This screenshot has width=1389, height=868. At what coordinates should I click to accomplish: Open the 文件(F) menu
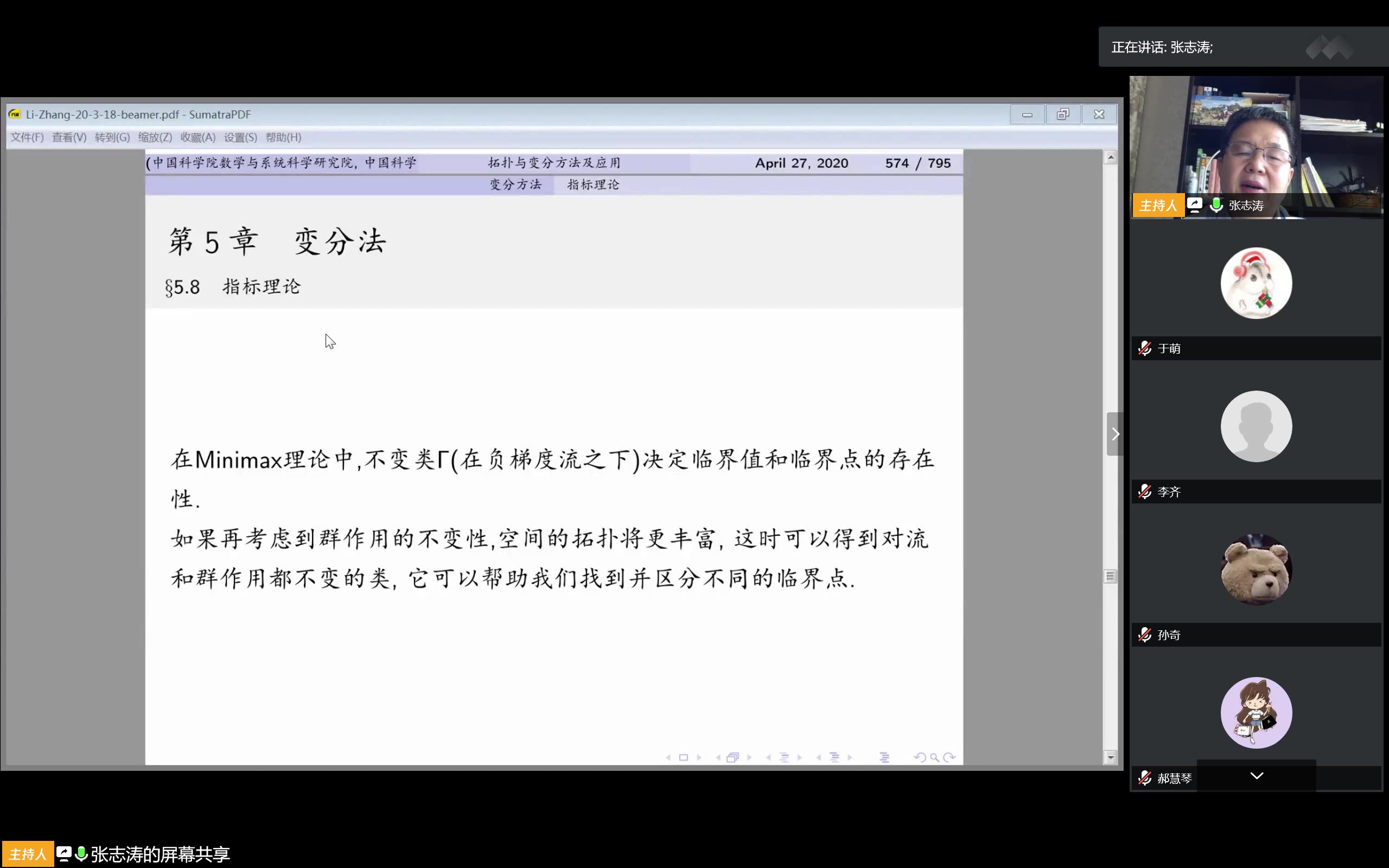pyautogui.click(x=26, y=137)
